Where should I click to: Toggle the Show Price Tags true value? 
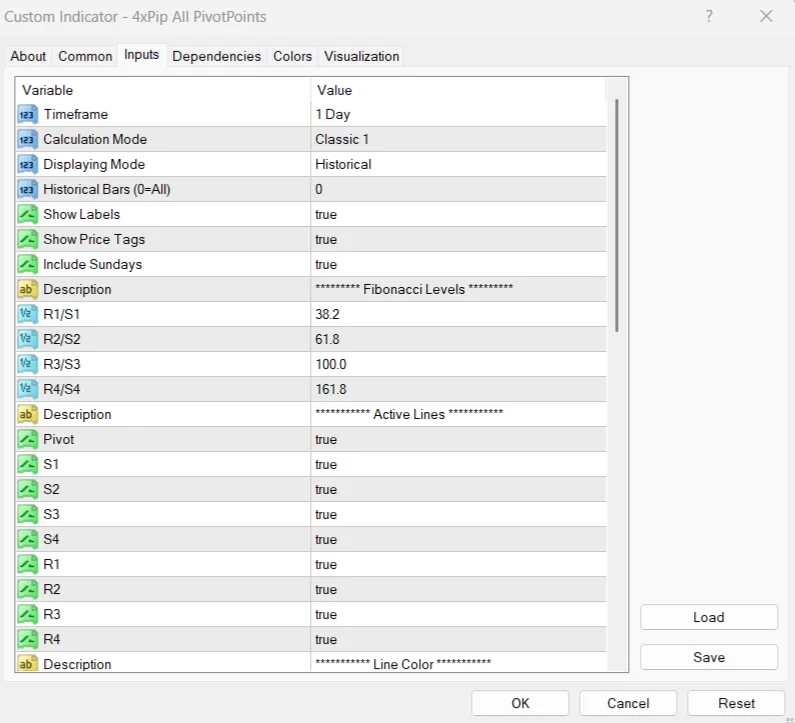coord(458,239)
